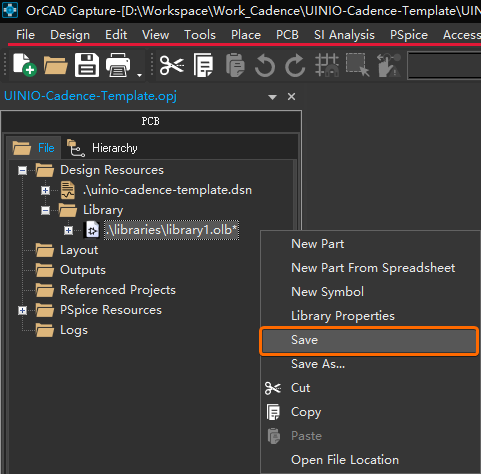Image resolution: width=481 pixels, height=474 pixels.
Task: Click the Area select toolbar icon
Action: click(x=357, y=65)
